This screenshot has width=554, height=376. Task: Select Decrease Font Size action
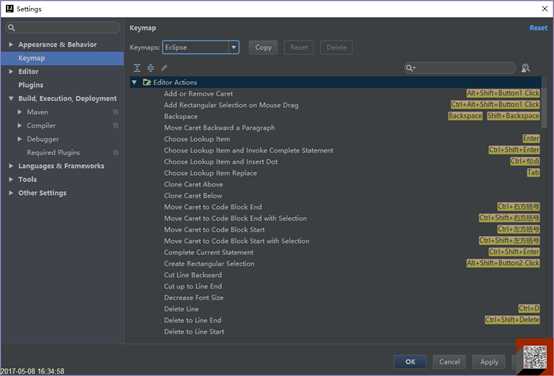pyautogui.click(x=194, y=298)
